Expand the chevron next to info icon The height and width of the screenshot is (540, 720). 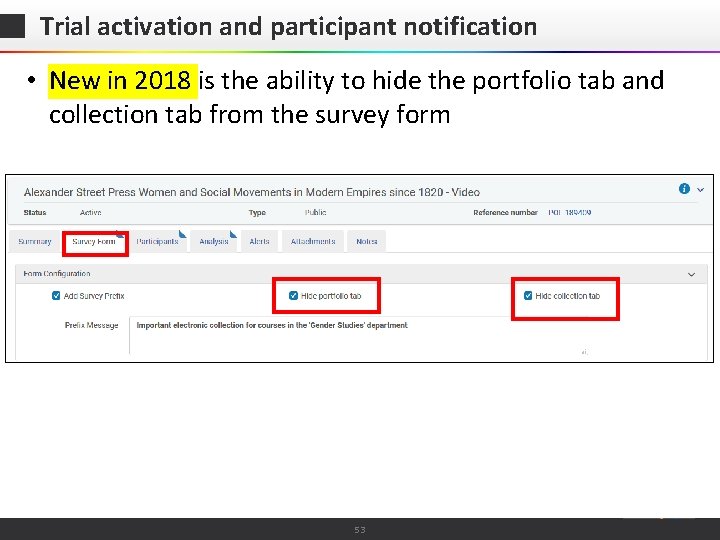[x=700, y=189]
